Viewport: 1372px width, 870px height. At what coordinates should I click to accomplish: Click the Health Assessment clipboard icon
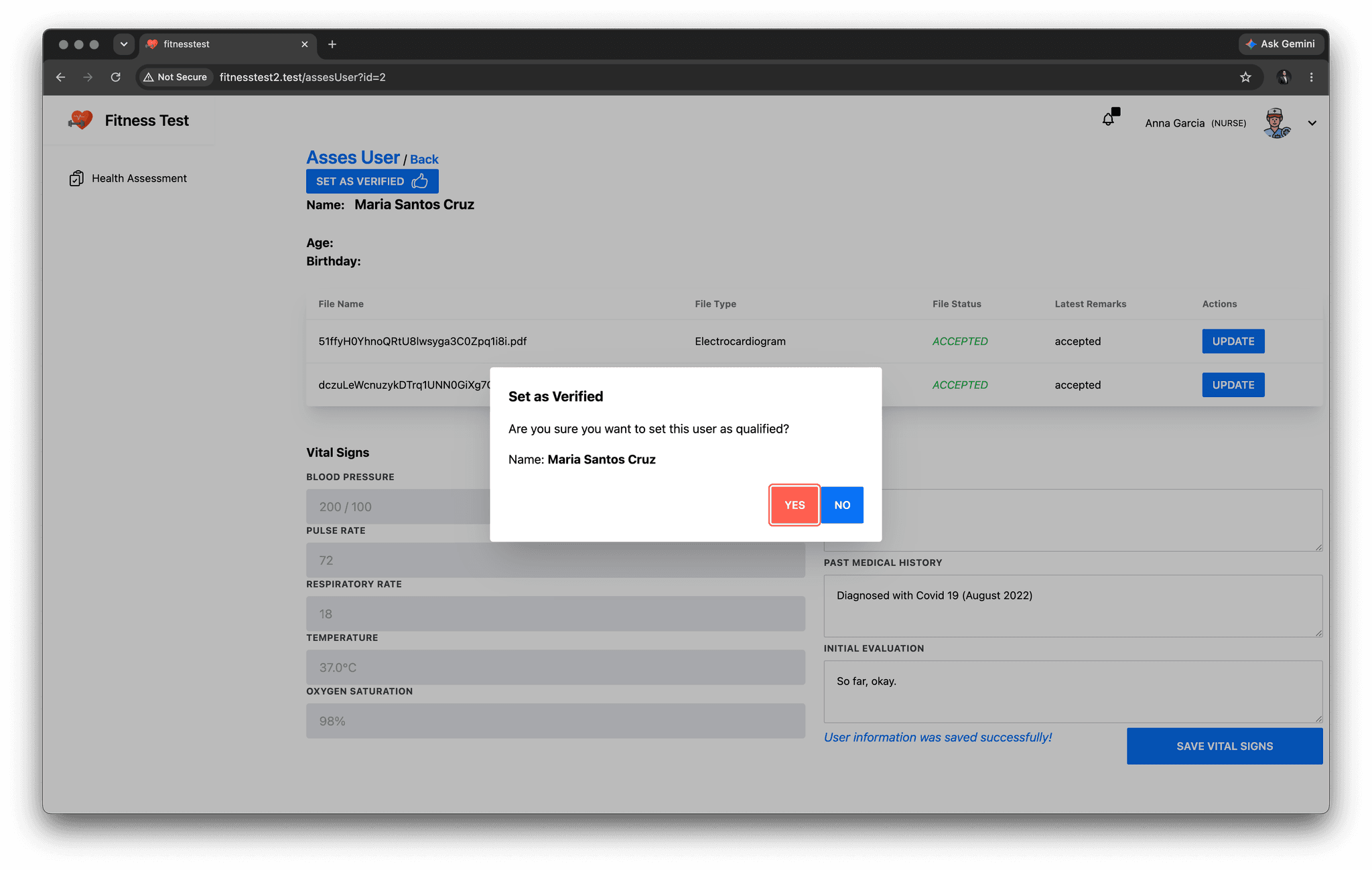(x=76, y=178)
